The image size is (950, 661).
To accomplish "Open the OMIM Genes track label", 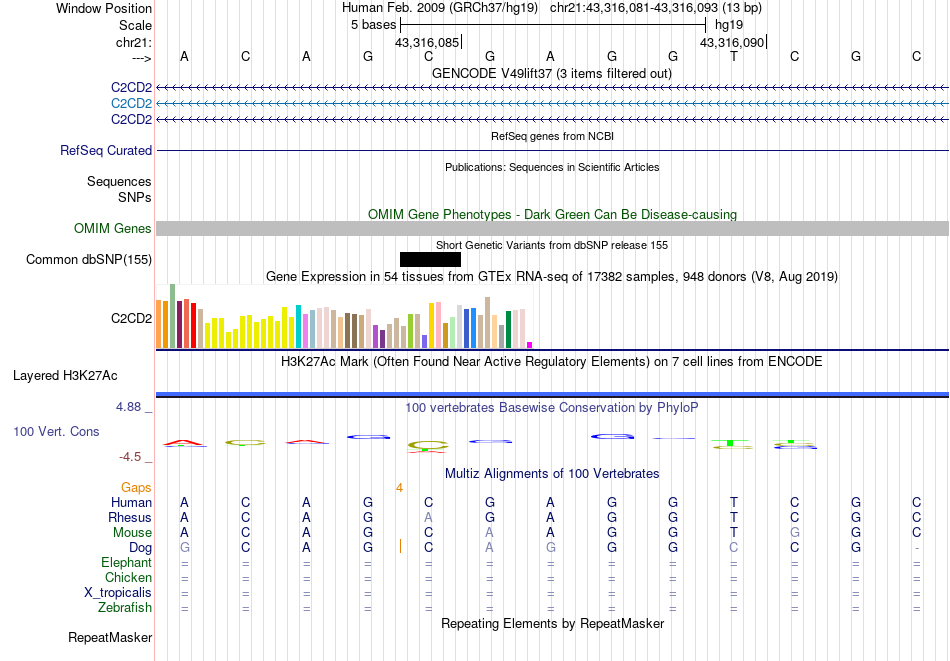I will point(113,228).
